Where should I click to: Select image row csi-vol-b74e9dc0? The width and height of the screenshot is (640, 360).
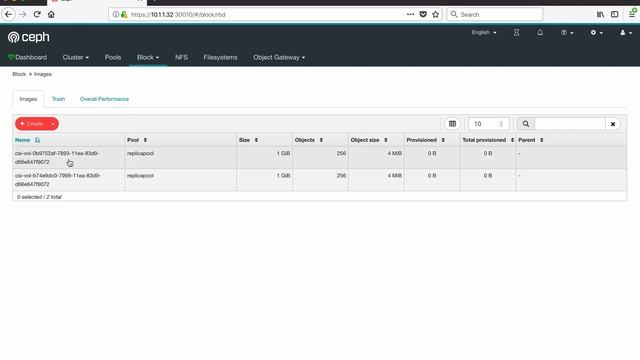[x=320, y=180]
